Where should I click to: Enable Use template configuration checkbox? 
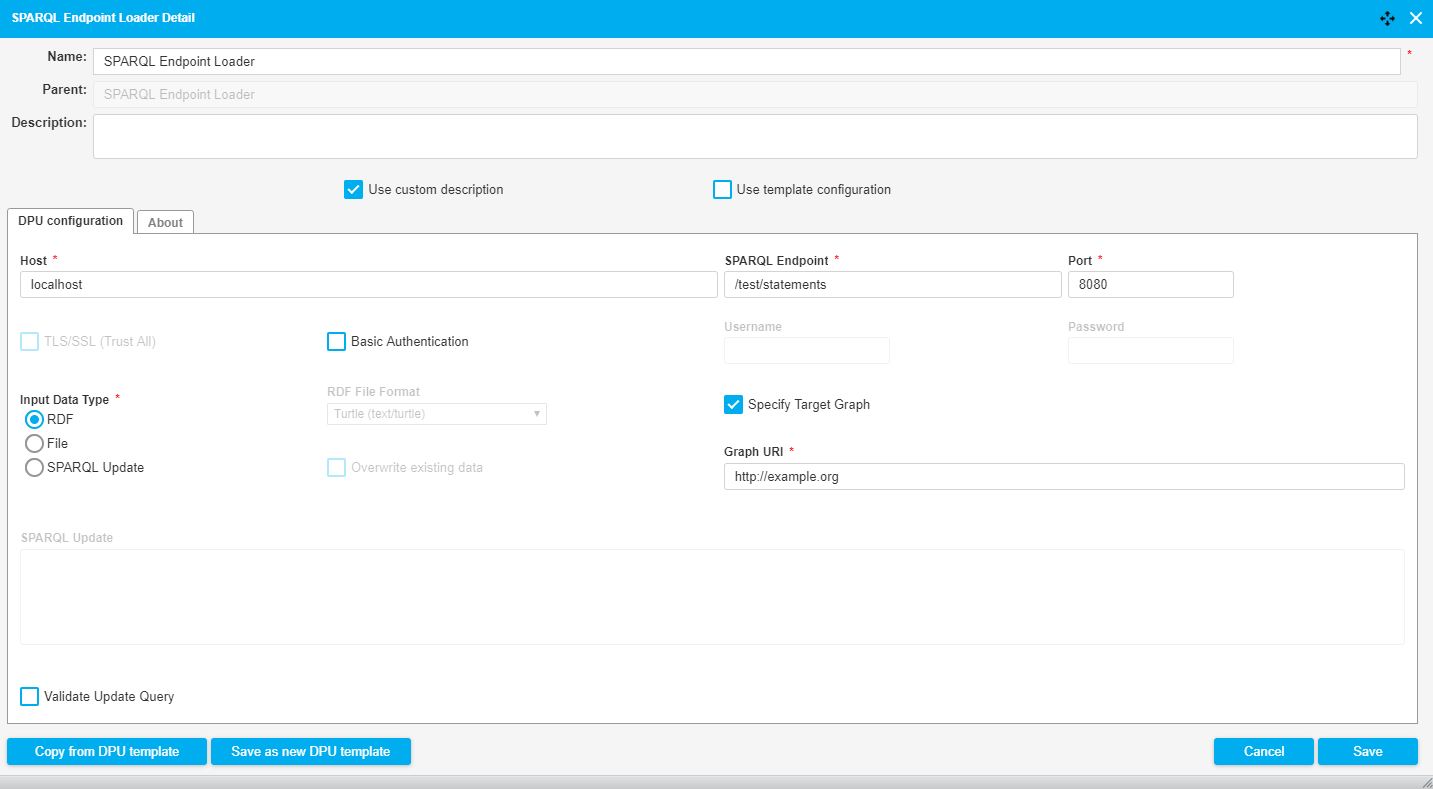(722, 190)
